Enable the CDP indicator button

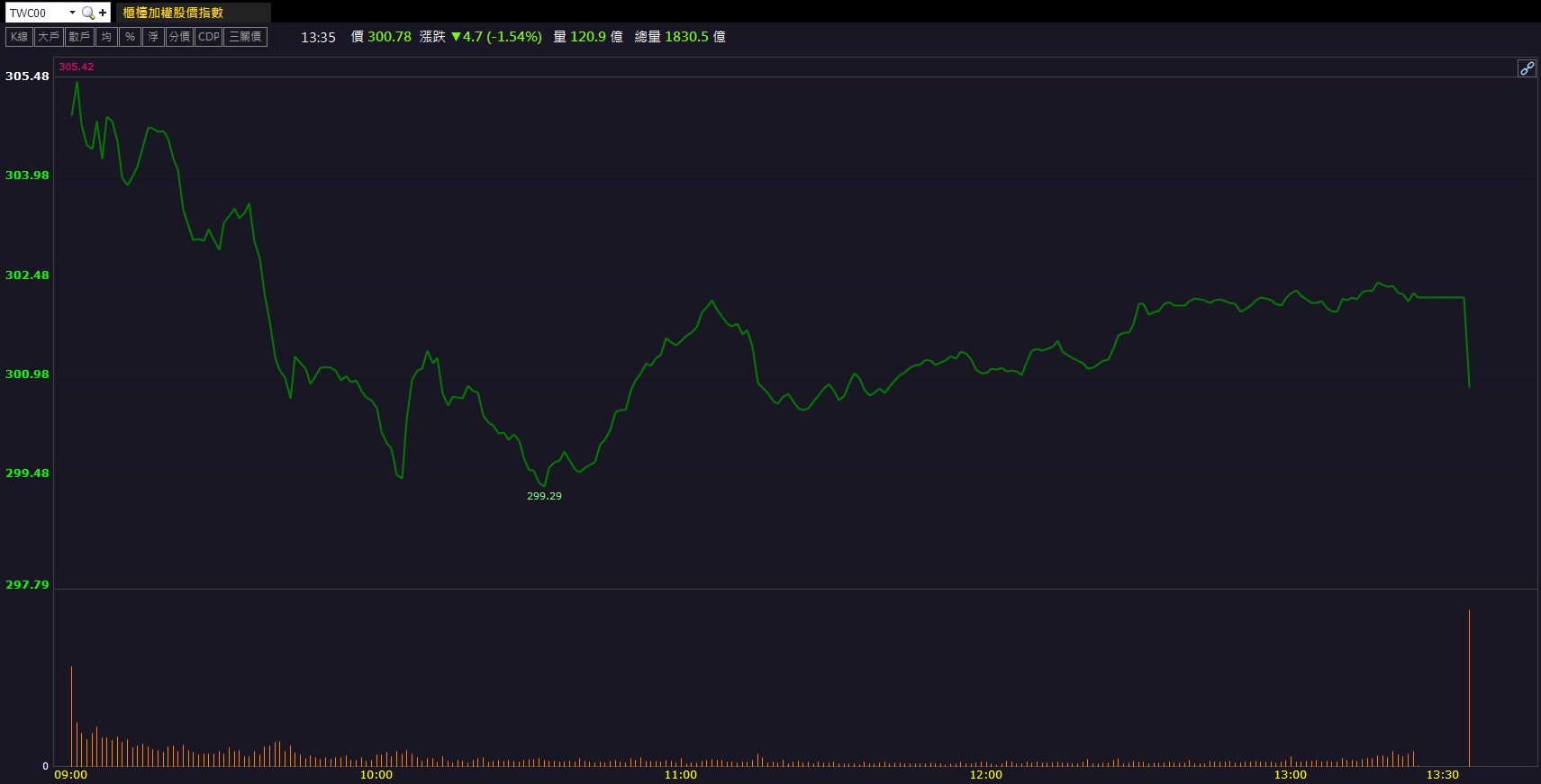pyautogui.click(x=208, y=37)
